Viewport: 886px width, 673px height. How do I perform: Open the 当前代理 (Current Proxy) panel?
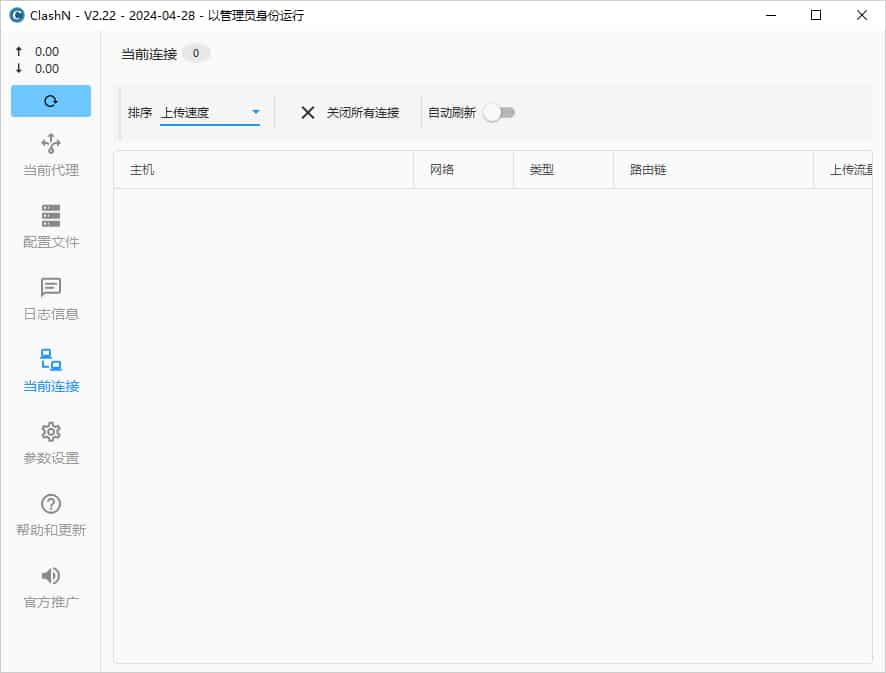[50, 155]
